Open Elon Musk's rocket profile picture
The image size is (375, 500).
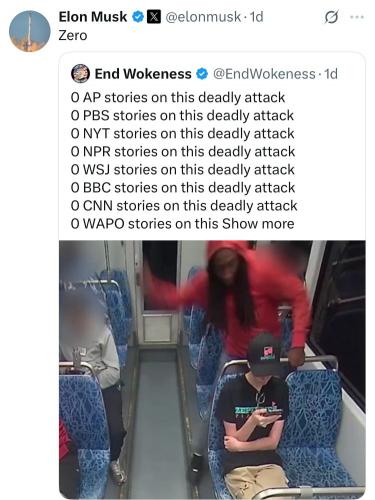(30, 31)
